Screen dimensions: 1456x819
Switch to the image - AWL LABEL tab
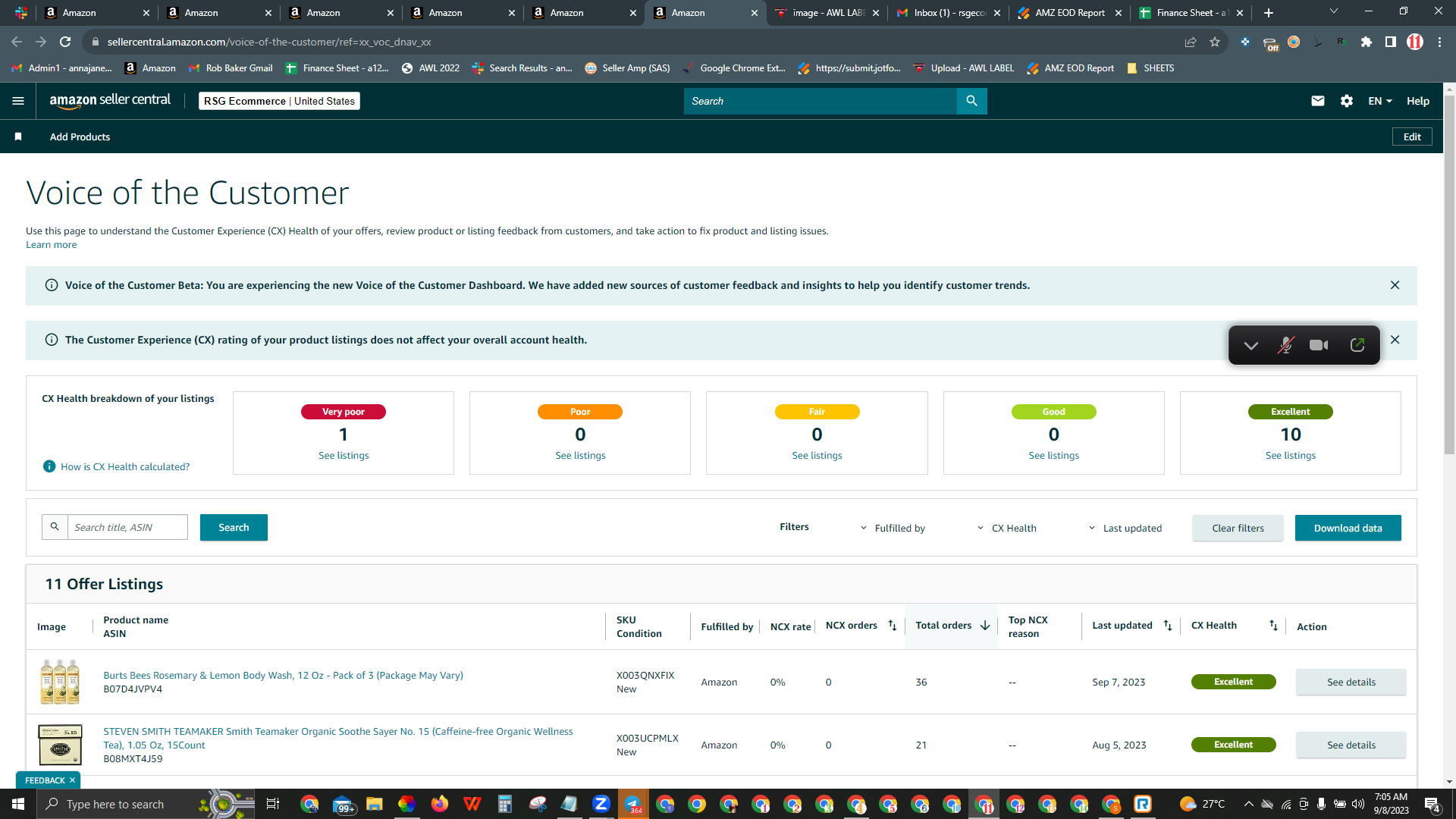[827, 13]
